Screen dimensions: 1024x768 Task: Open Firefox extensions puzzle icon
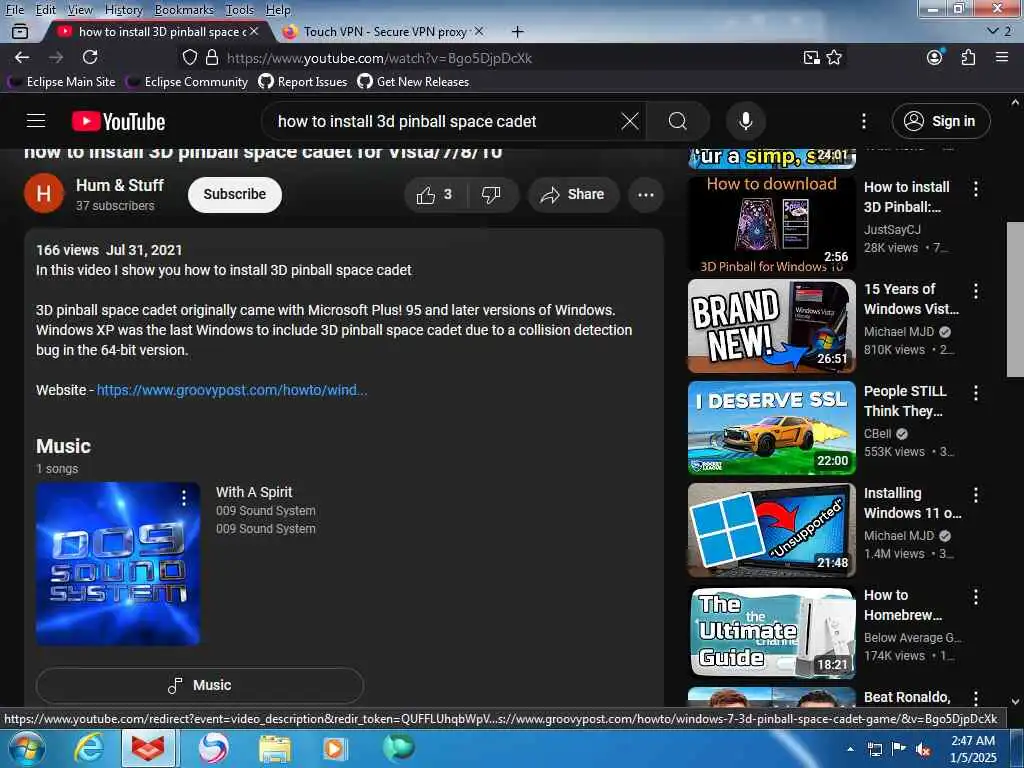coord(968,57)
